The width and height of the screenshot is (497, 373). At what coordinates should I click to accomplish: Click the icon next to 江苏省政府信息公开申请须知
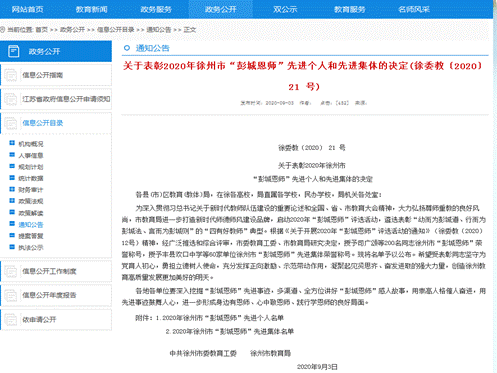[x=10, y=99]
